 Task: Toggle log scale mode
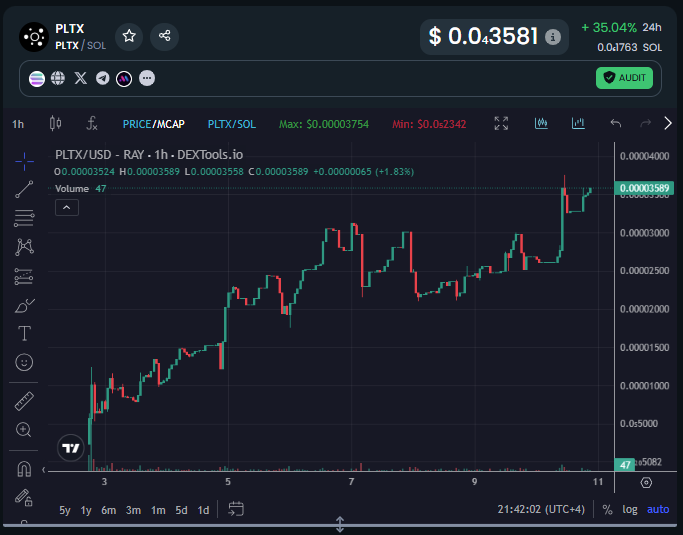630,509
